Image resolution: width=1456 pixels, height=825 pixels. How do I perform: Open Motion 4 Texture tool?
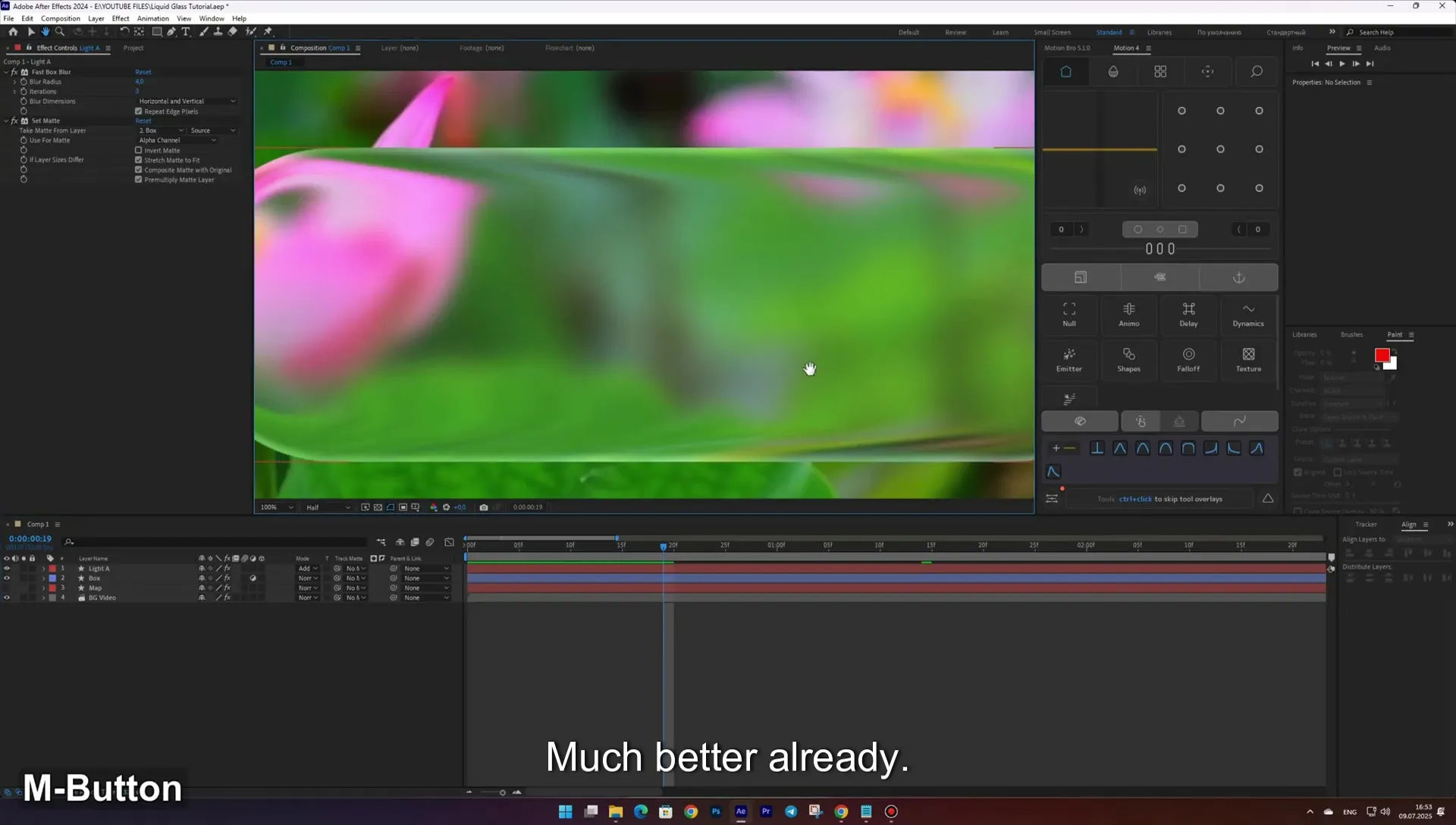pos(1248,359)
